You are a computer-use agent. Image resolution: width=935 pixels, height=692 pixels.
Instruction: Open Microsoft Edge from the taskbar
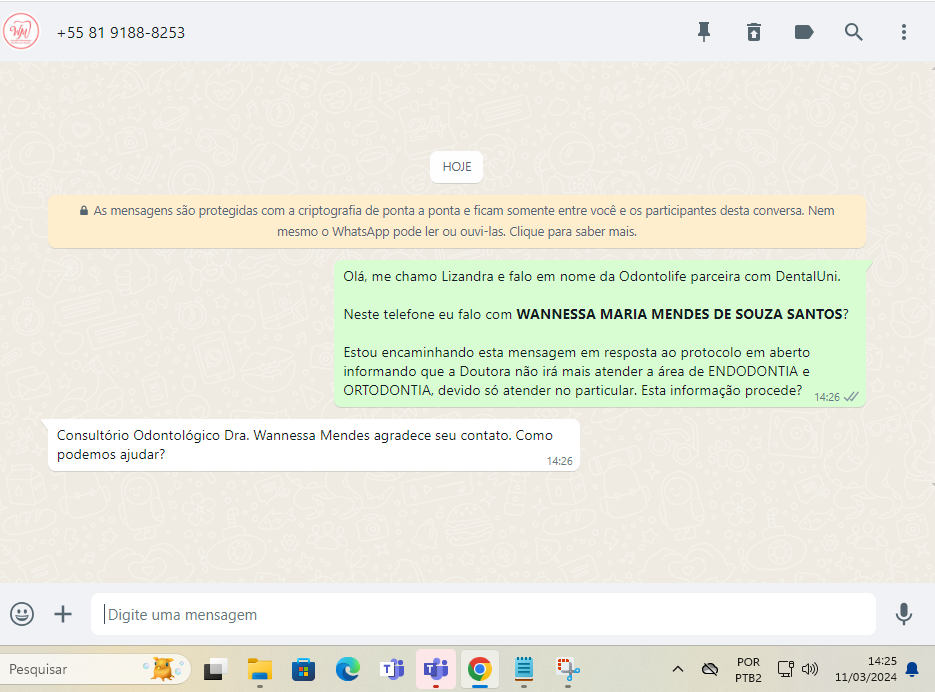(348, 669)
